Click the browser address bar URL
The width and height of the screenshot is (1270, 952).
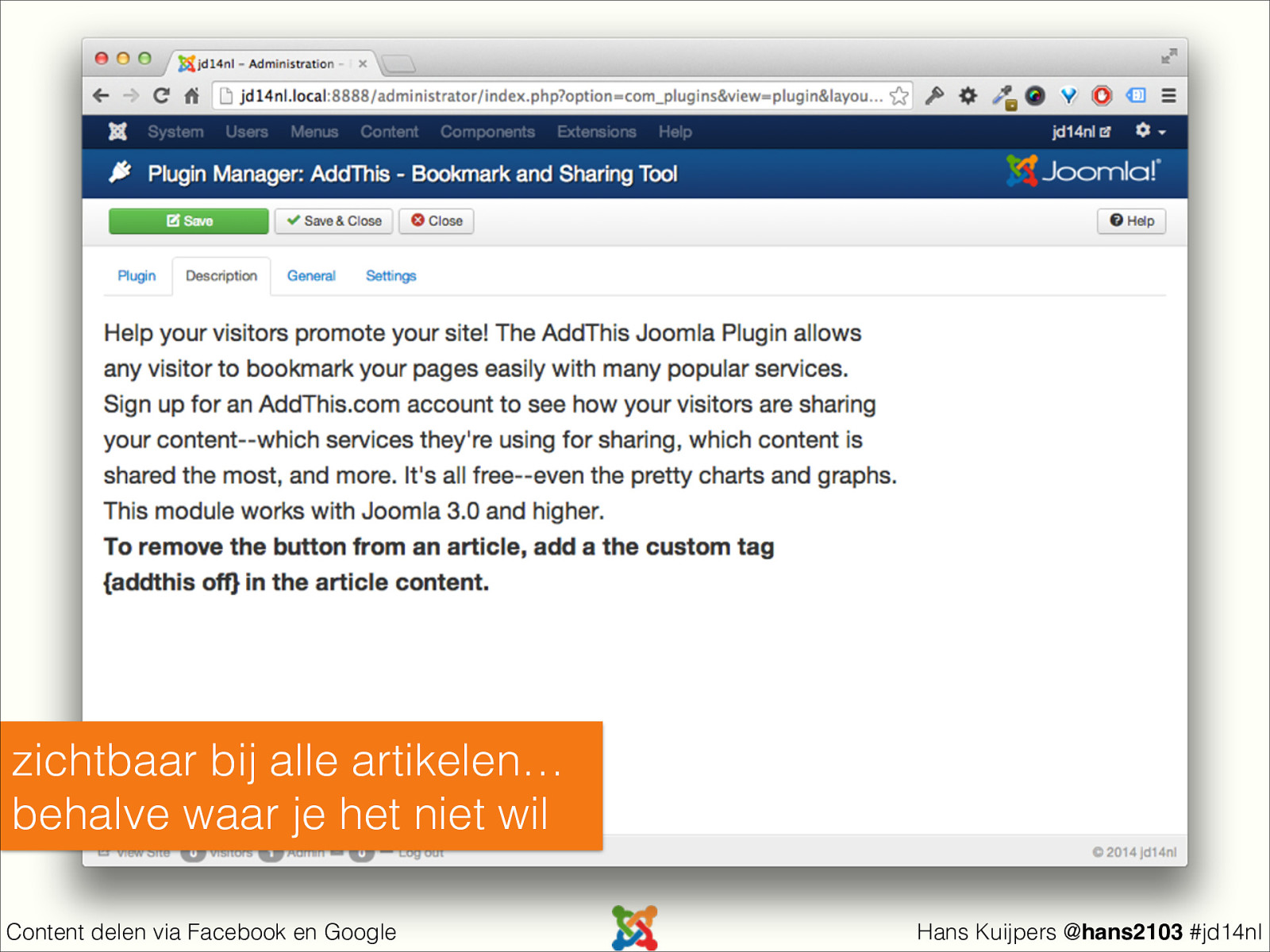pyautogui.click(x=561, y=96)
